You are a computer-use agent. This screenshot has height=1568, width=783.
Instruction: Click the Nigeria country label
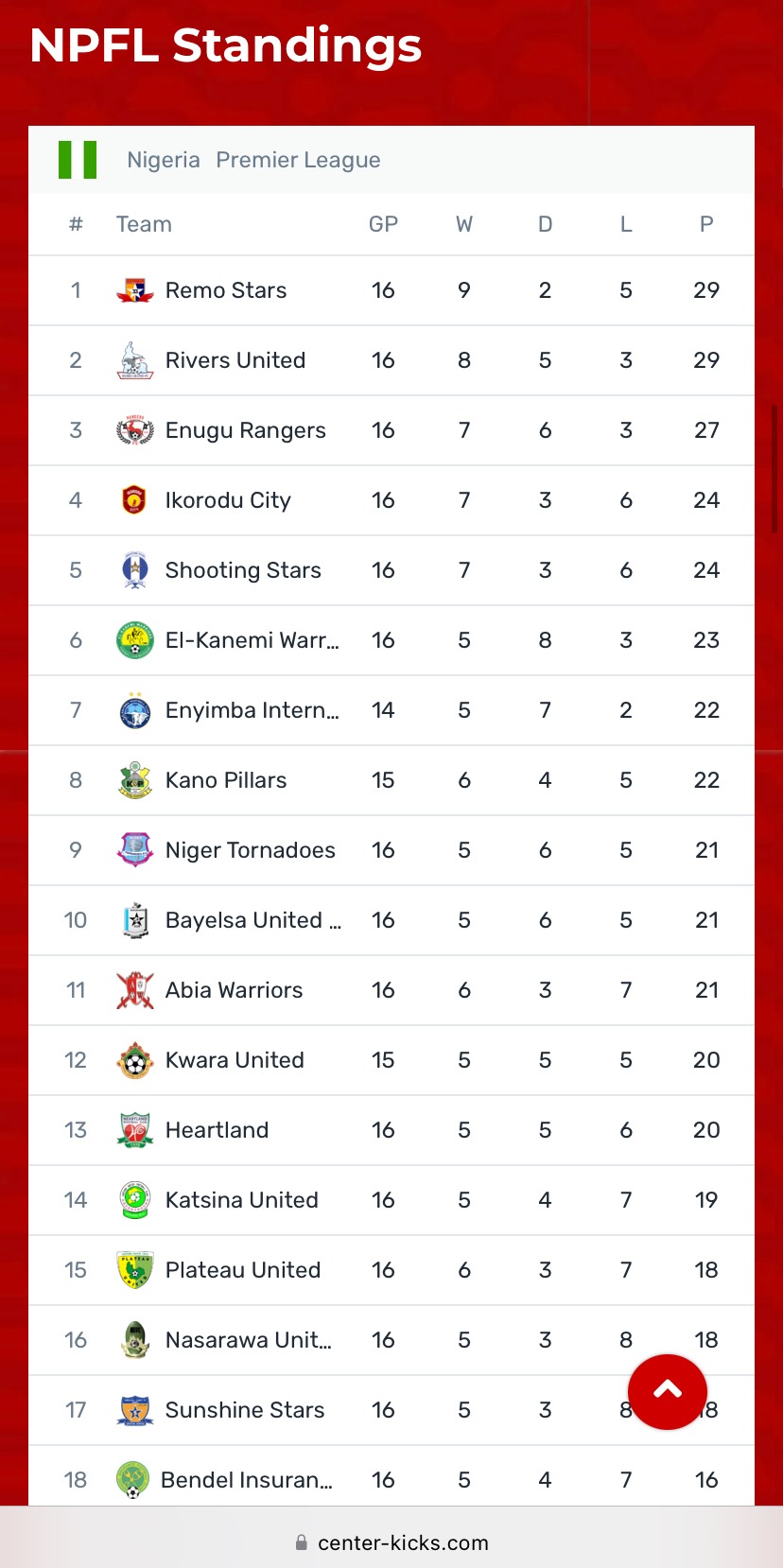164,160
